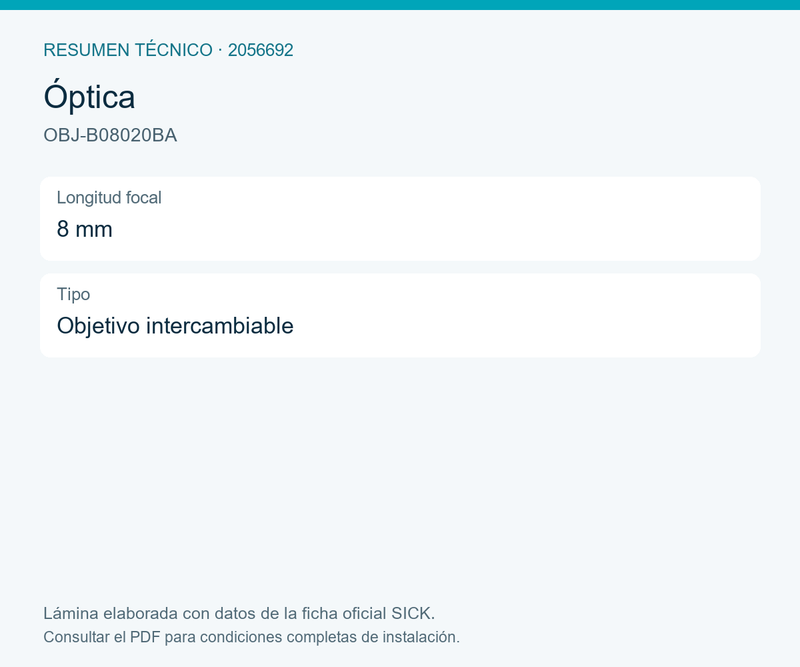Click the line 'Consultar el PDF para condiciones completas de instalación.'

(x=252, y=637)
